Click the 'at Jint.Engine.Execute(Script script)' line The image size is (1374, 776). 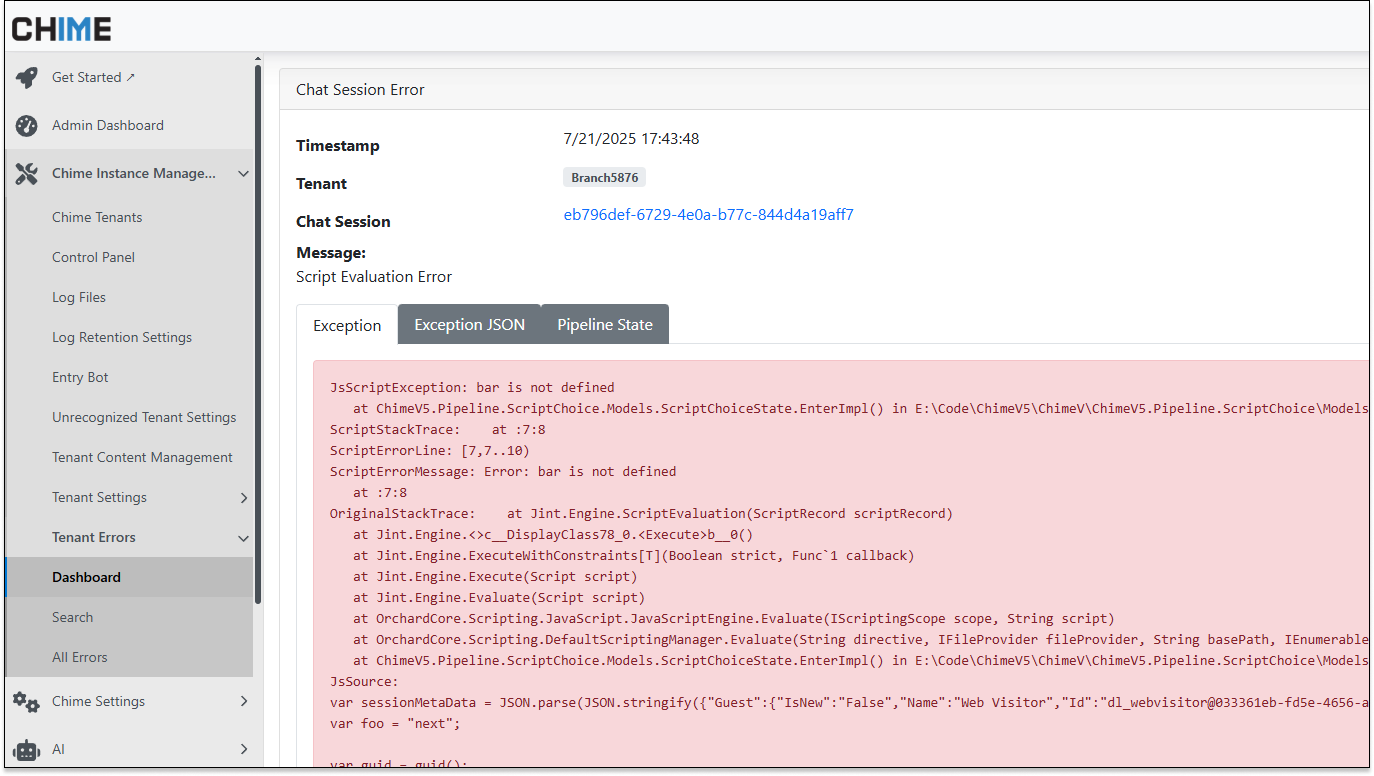pyautogui.click(x=495, y=576)
